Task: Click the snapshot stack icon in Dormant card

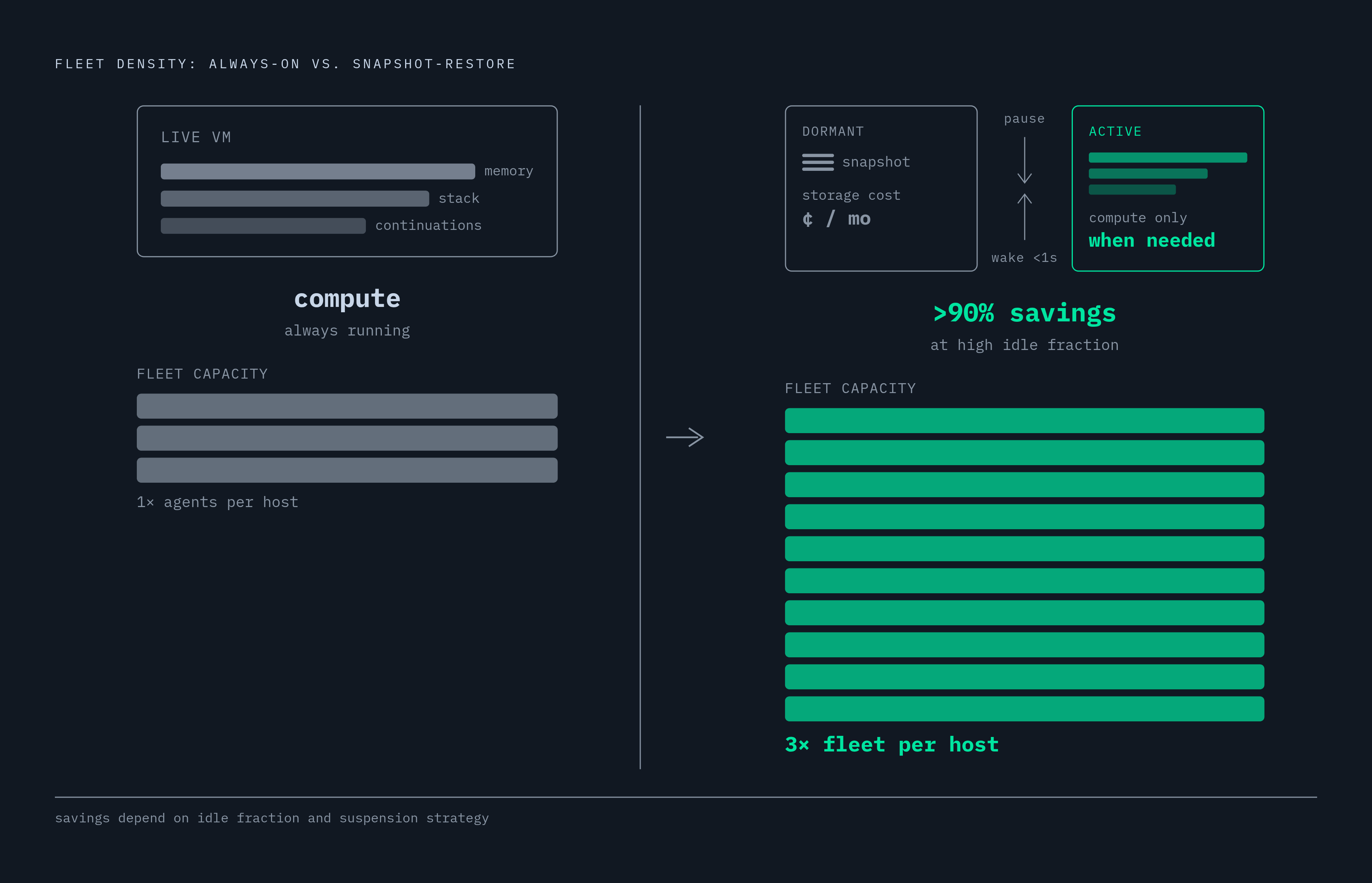Action: point(818,162)
